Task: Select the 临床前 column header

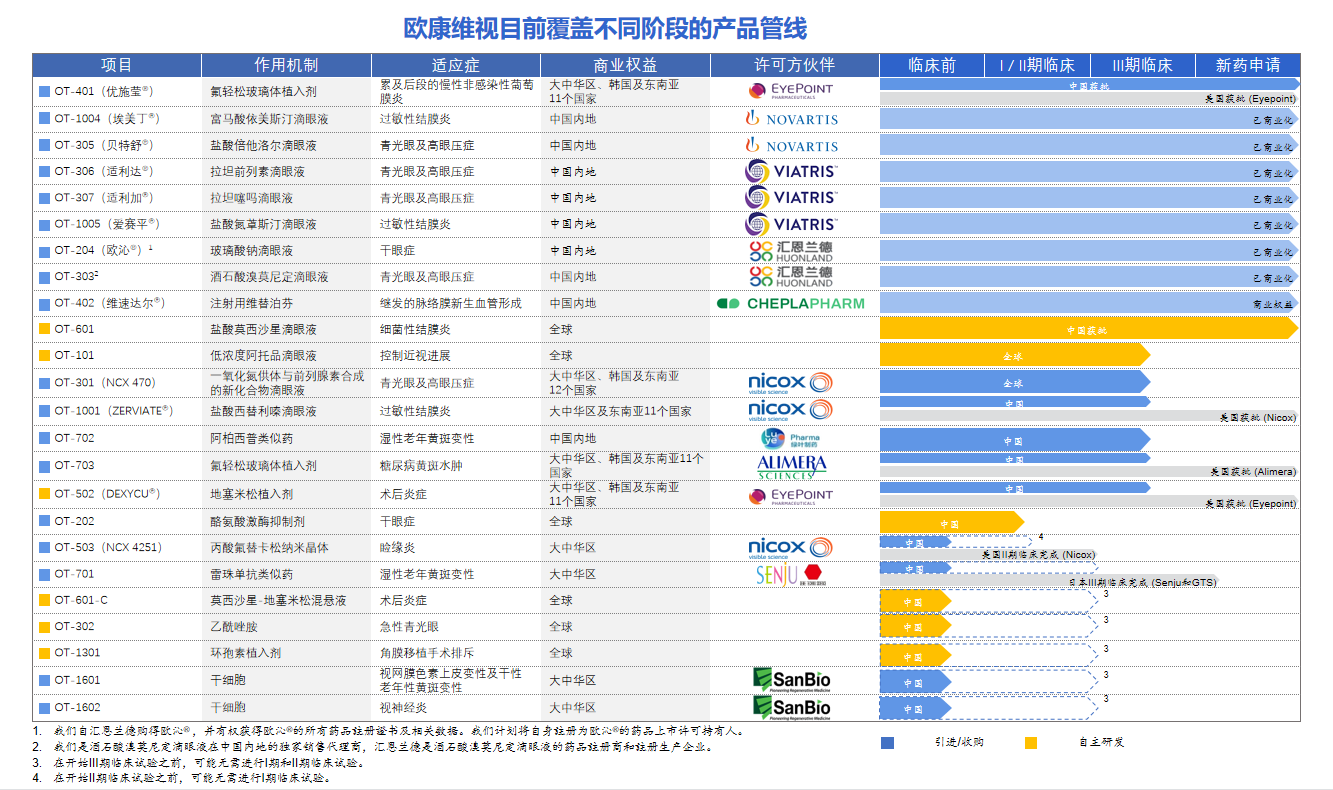Action: (932, 65)
